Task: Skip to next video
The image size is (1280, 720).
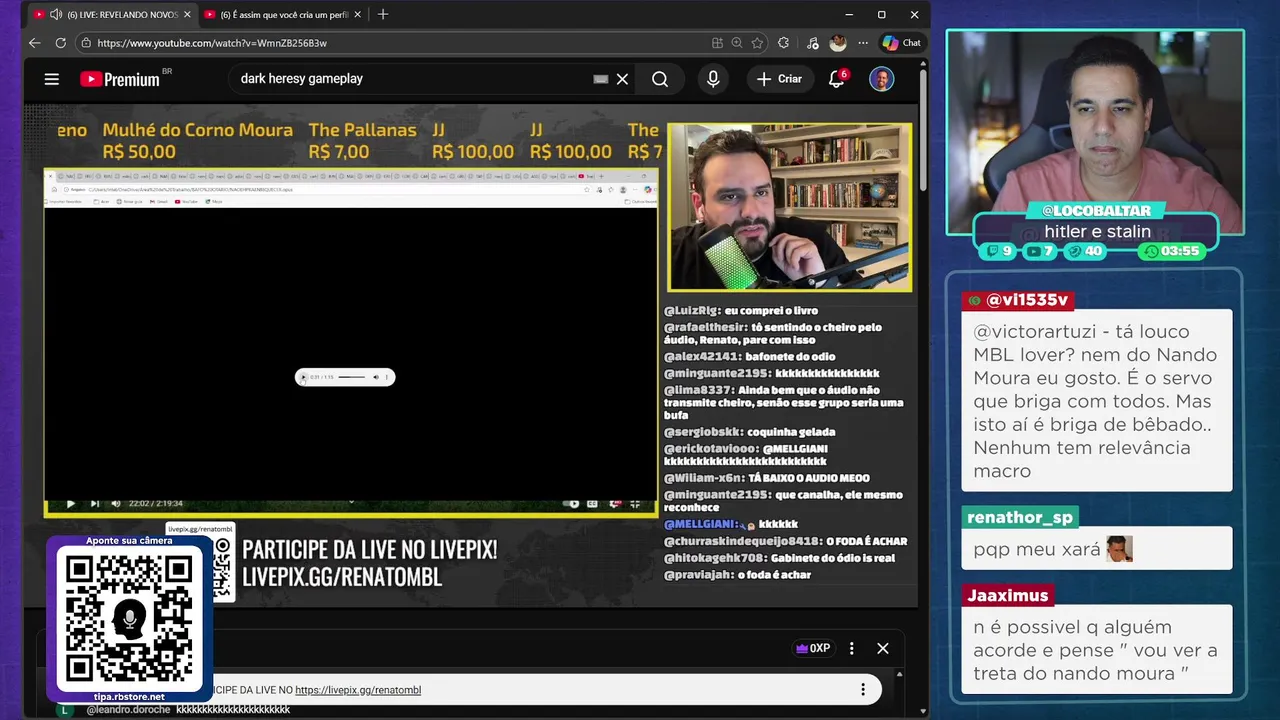Action: click(94, 503)
